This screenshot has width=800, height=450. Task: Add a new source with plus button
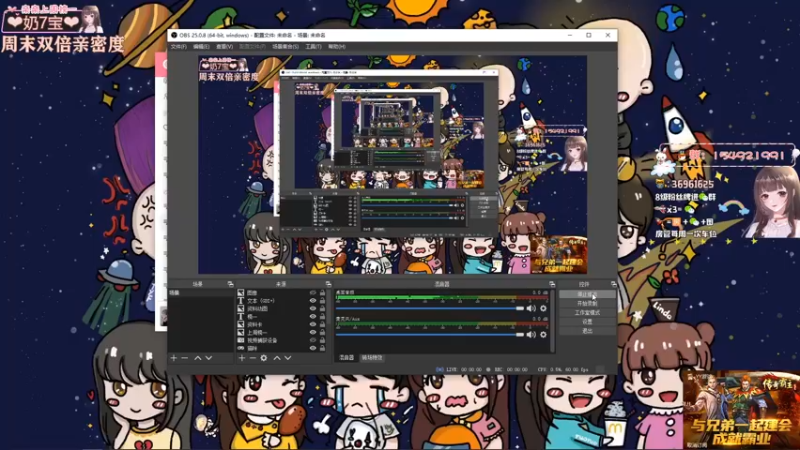pyautogui.click(x=242, y=358)
